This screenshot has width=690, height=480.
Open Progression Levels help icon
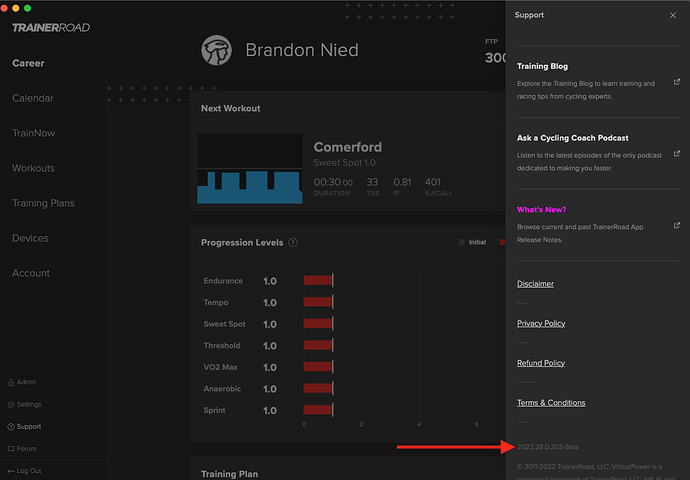tap(293, 243)
